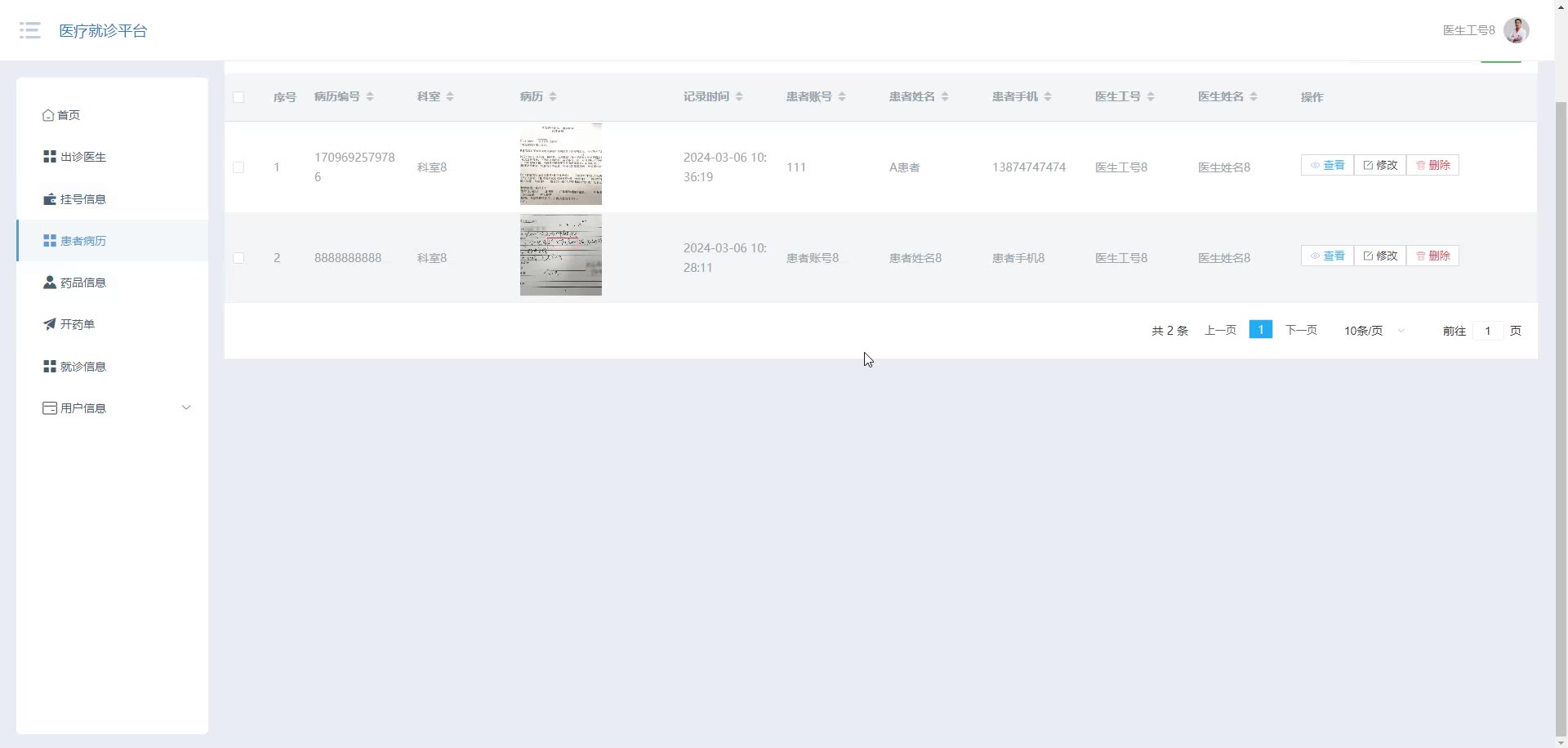Sort by 患者手机 column arrows
1568x748 pixels.
click(x=1048, y=96)
